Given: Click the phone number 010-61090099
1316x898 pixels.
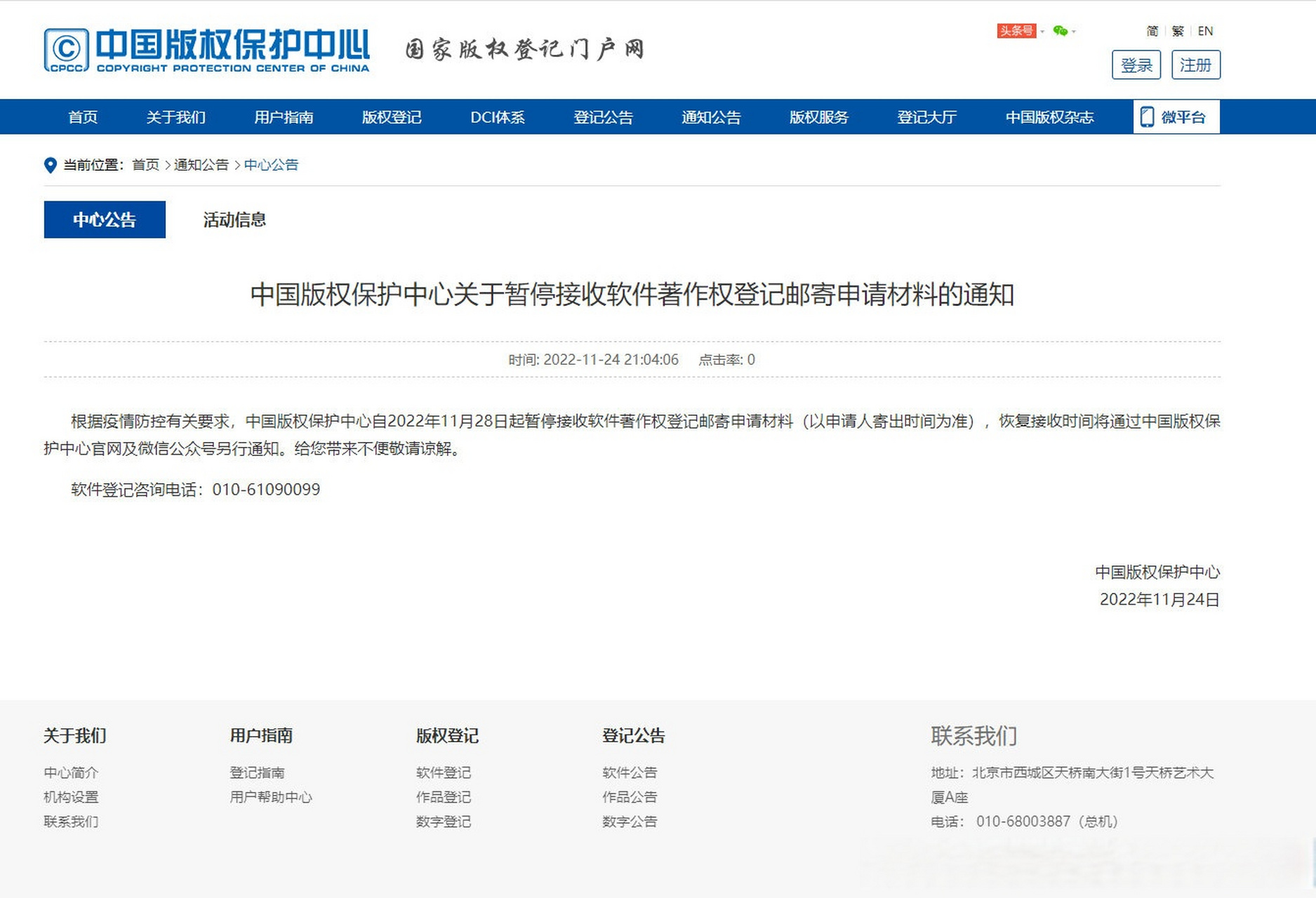Looking at the screenshot, I should [x=266, y=490].
